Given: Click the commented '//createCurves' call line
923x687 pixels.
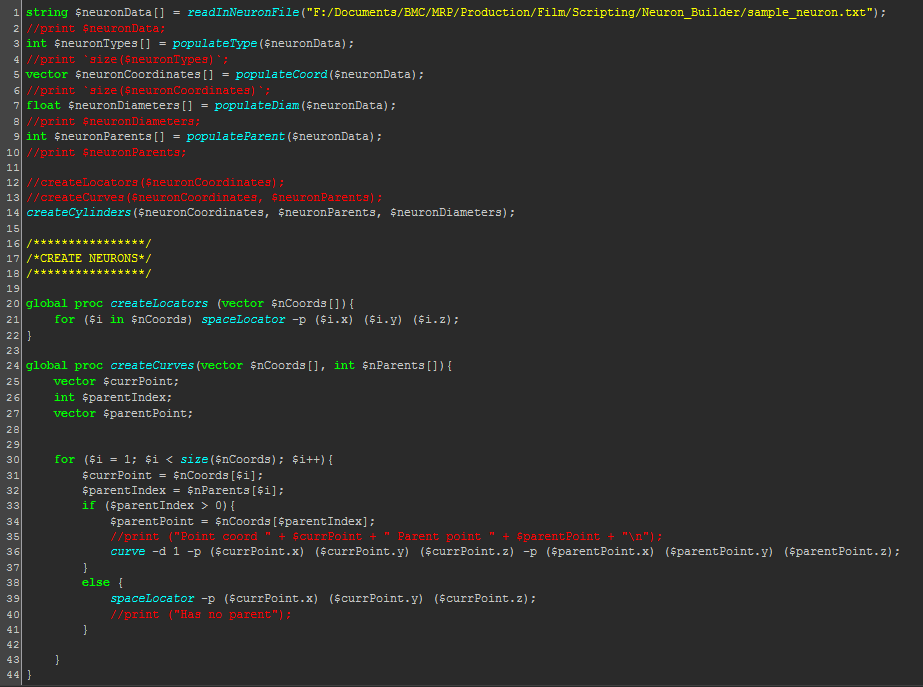Looking at the screenshot, I should [204, 197].
